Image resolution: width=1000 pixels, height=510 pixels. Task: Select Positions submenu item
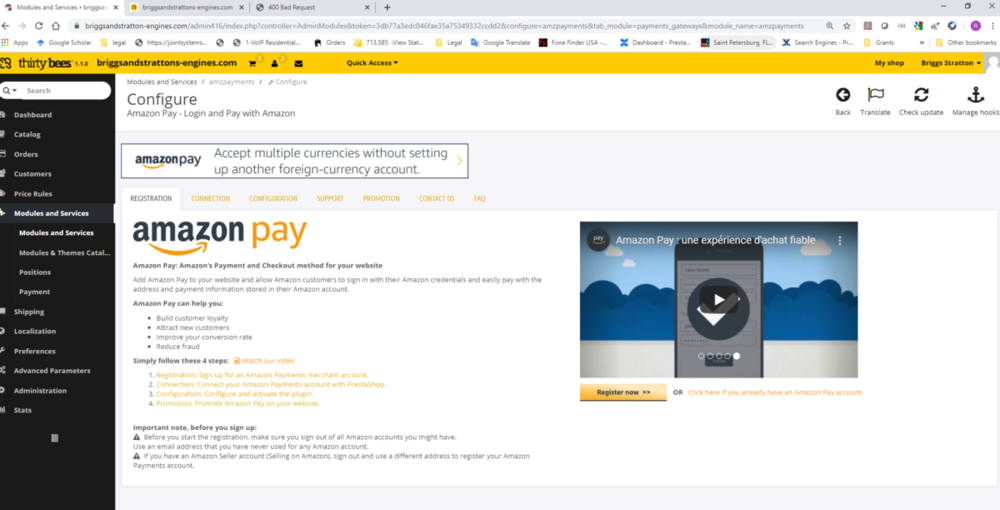pos(35,272)
